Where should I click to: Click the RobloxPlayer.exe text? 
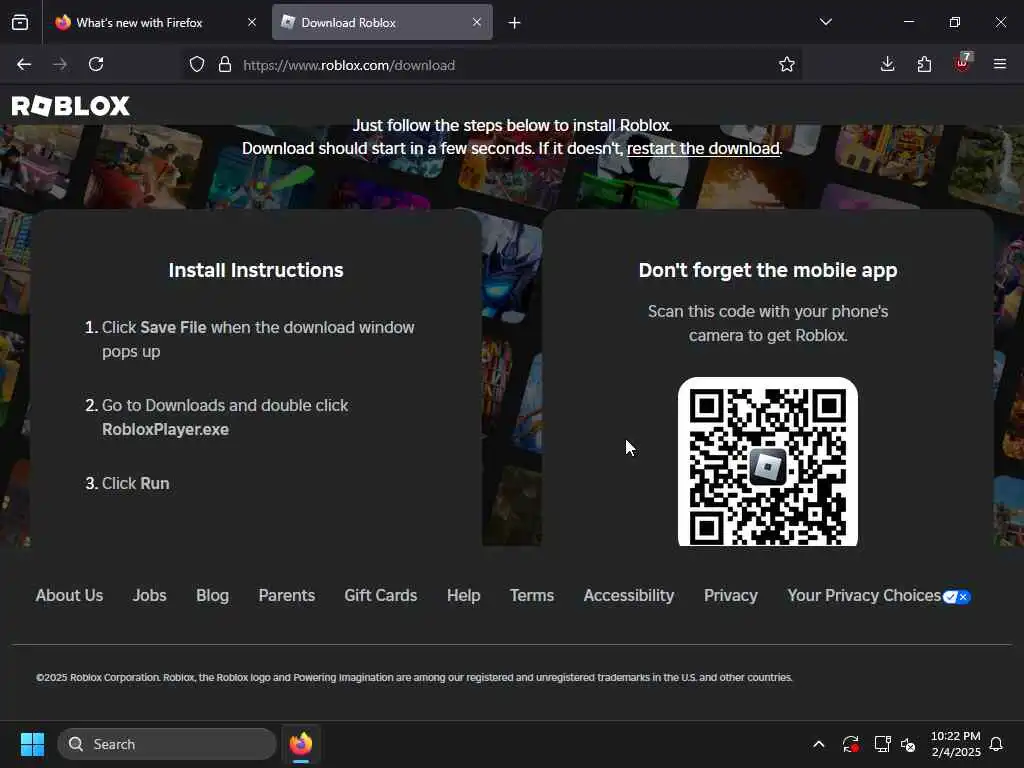(165, 429)
